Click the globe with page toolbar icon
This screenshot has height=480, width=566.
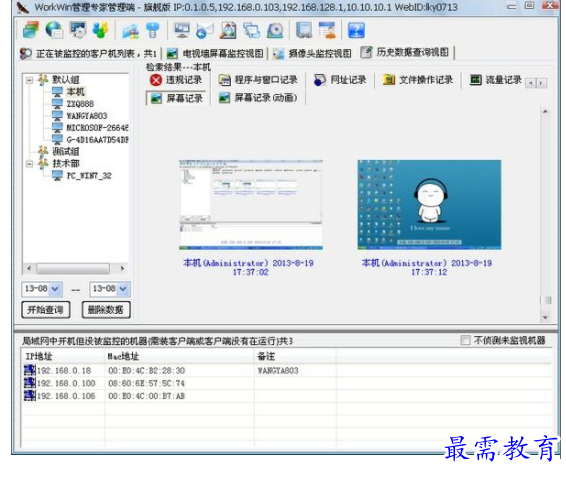54,30
